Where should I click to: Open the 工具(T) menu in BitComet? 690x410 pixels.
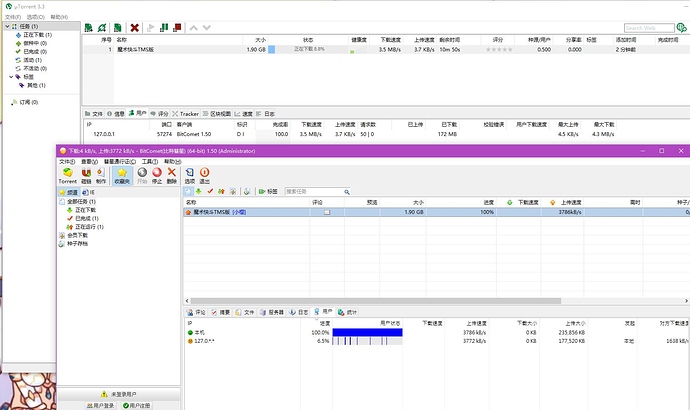pyautogui.click(x=150, y=161)
